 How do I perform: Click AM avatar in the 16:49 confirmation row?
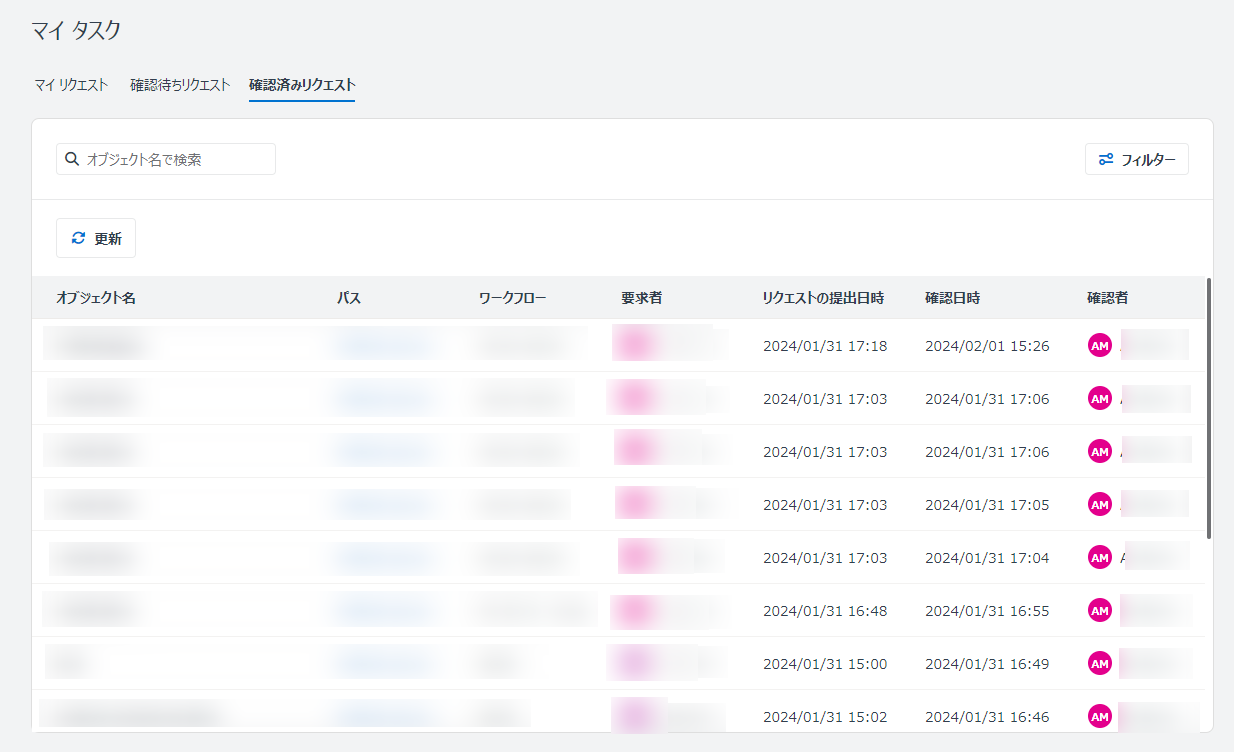coord(1100,663)
